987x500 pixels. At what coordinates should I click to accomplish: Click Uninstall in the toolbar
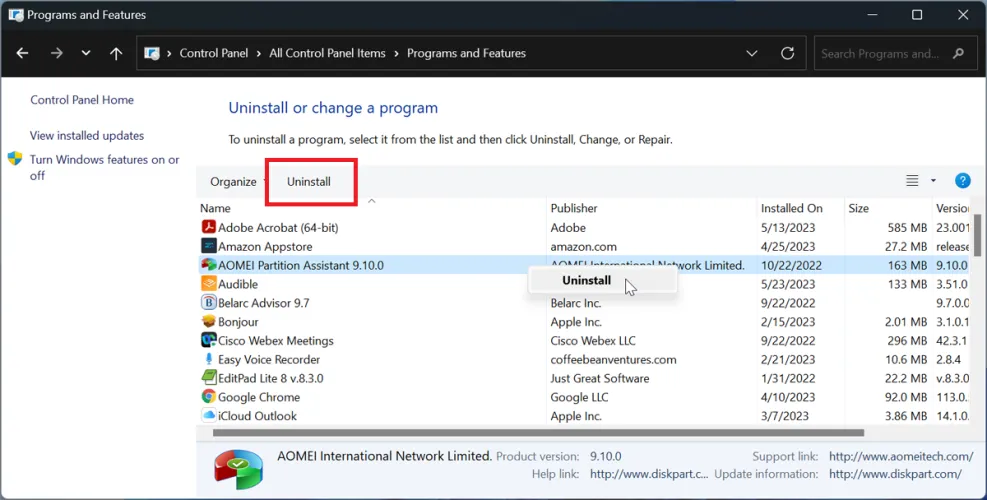[309, 182]
